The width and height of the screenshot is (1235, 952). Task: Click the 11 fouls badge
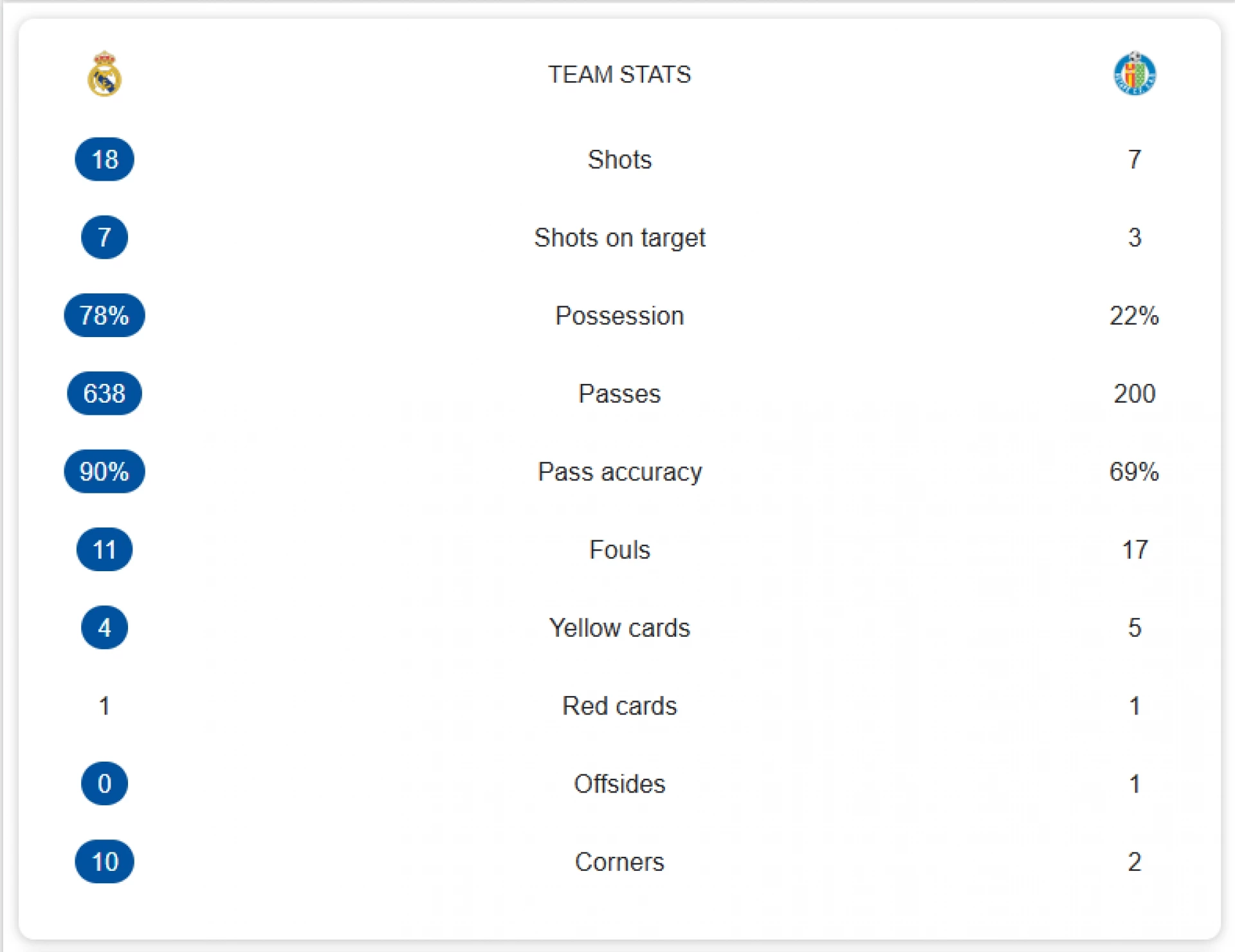click(104, 550)
